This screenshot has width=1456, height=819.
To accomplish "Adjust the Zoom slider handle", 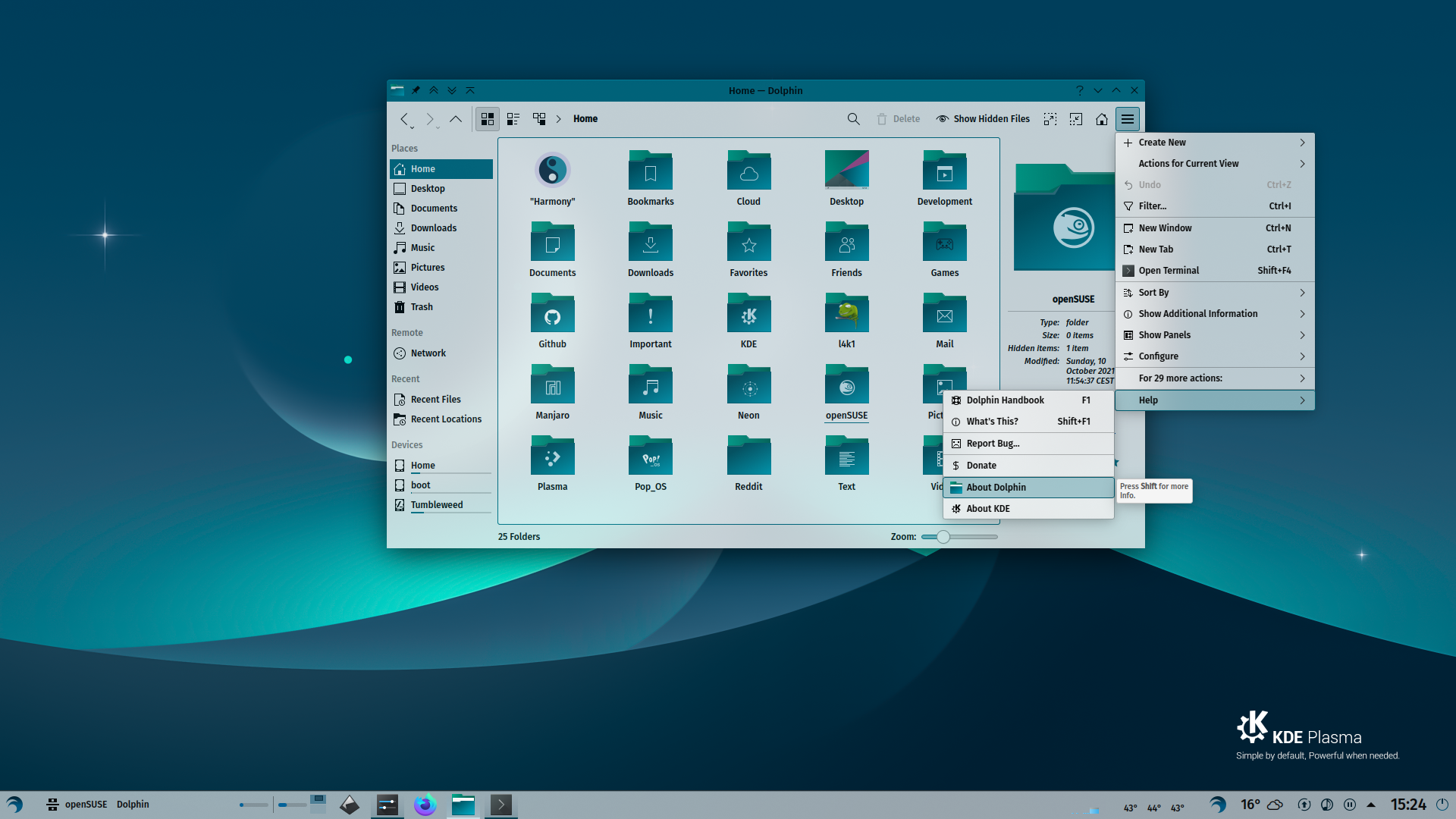I will [943, 537].
